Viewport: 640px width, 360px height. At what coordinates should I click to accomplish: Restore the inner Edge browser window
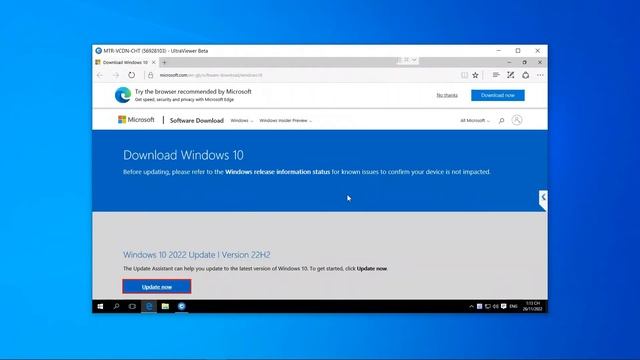tap(524, 62)
